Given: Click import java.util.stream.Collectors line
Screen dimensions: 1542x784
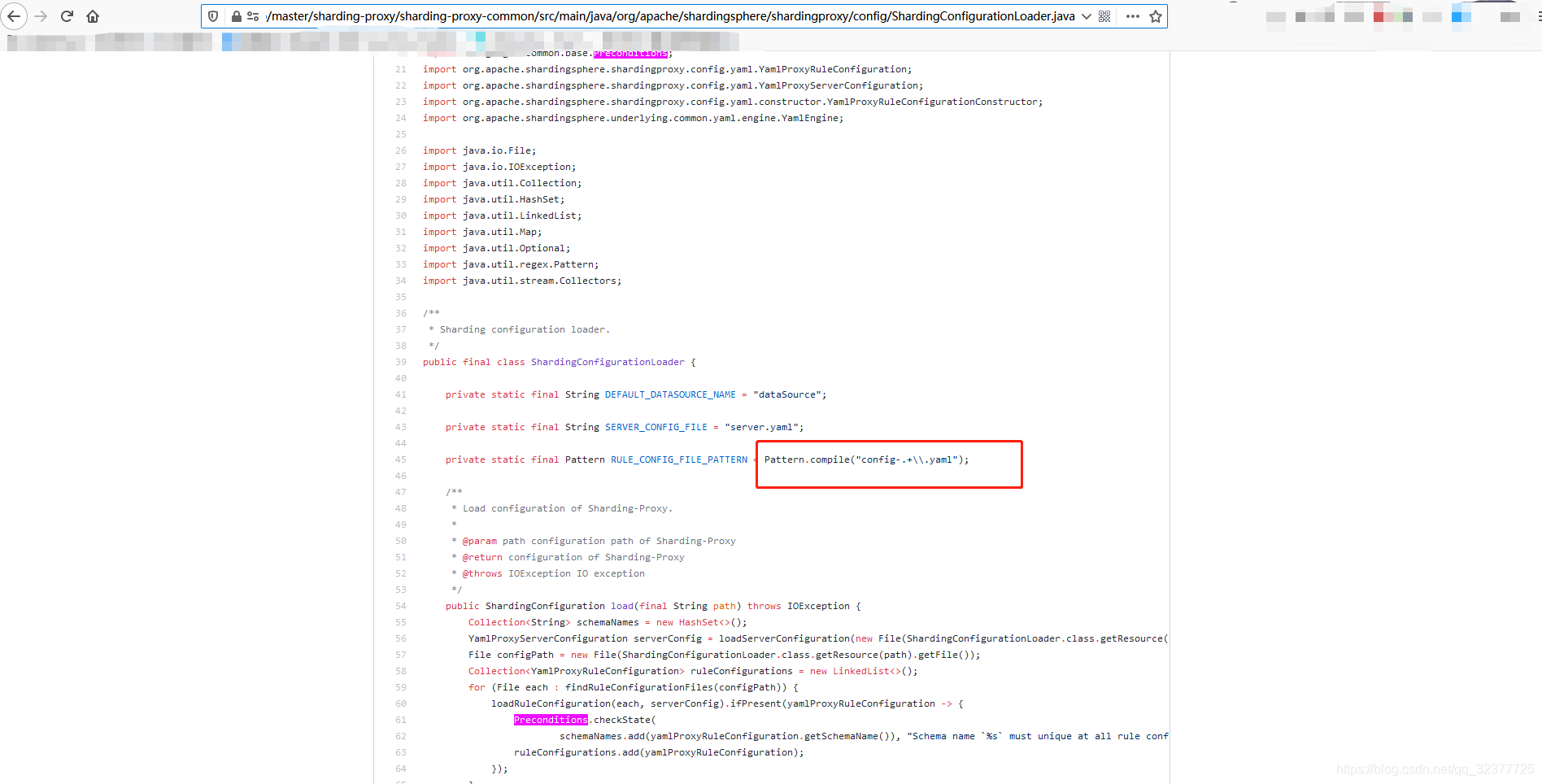Looking at the screenshot, I should pos(522,281).
